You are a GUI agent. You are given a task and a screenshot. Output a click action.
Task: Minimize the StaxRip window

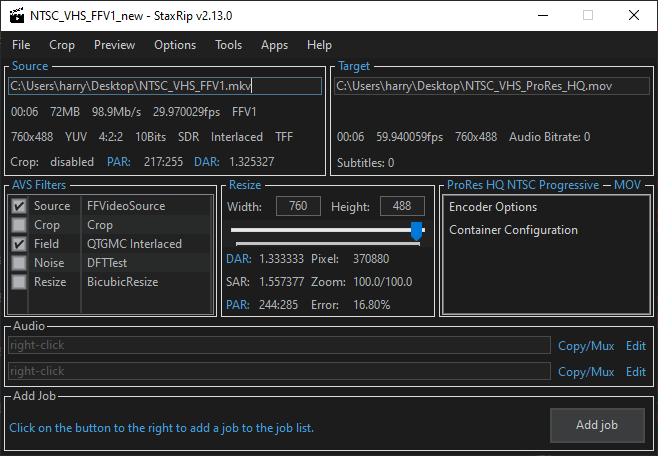(x=543, y=16)
